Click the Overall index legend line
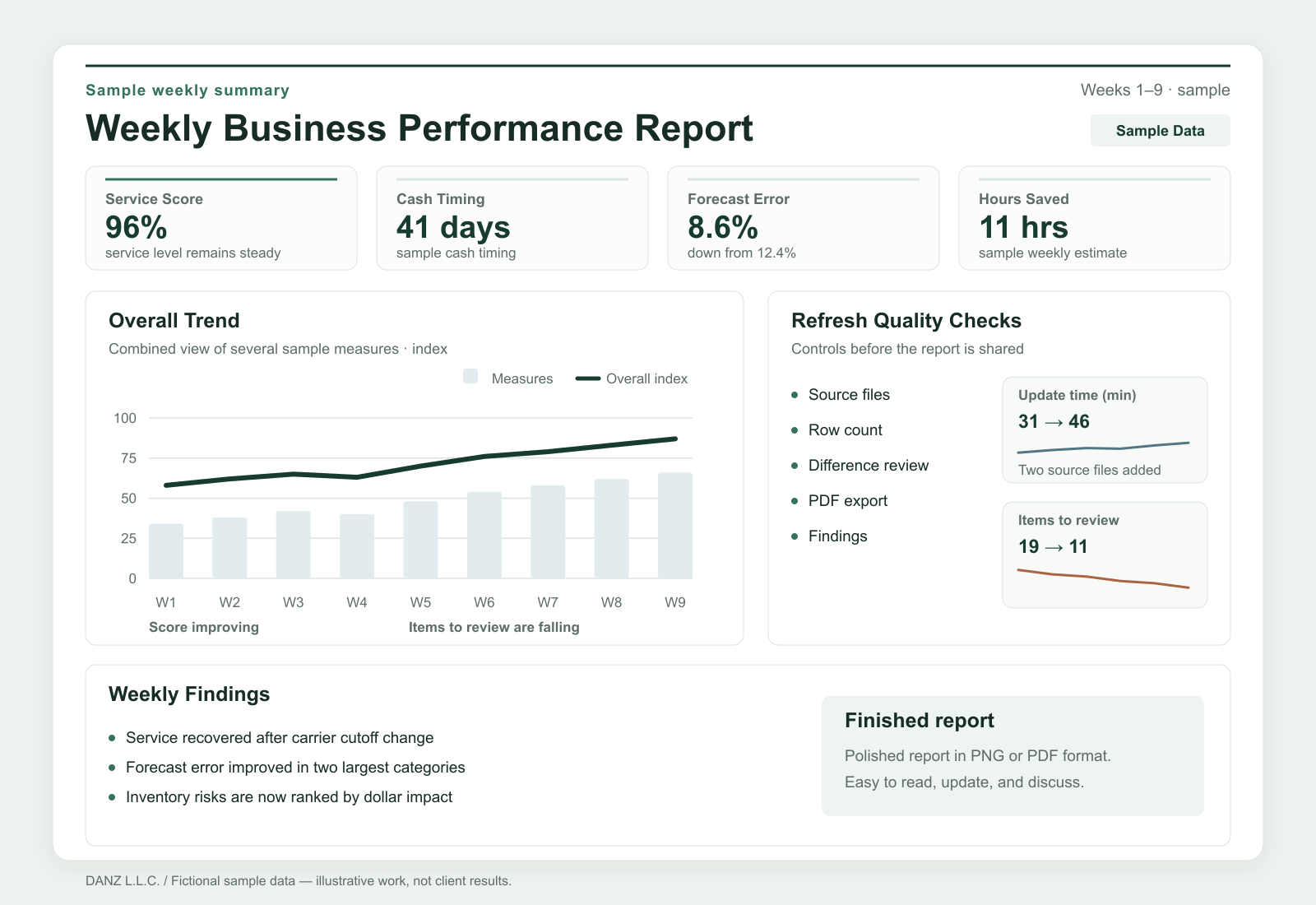1316x905 pixels. click(x=588, y=378)
